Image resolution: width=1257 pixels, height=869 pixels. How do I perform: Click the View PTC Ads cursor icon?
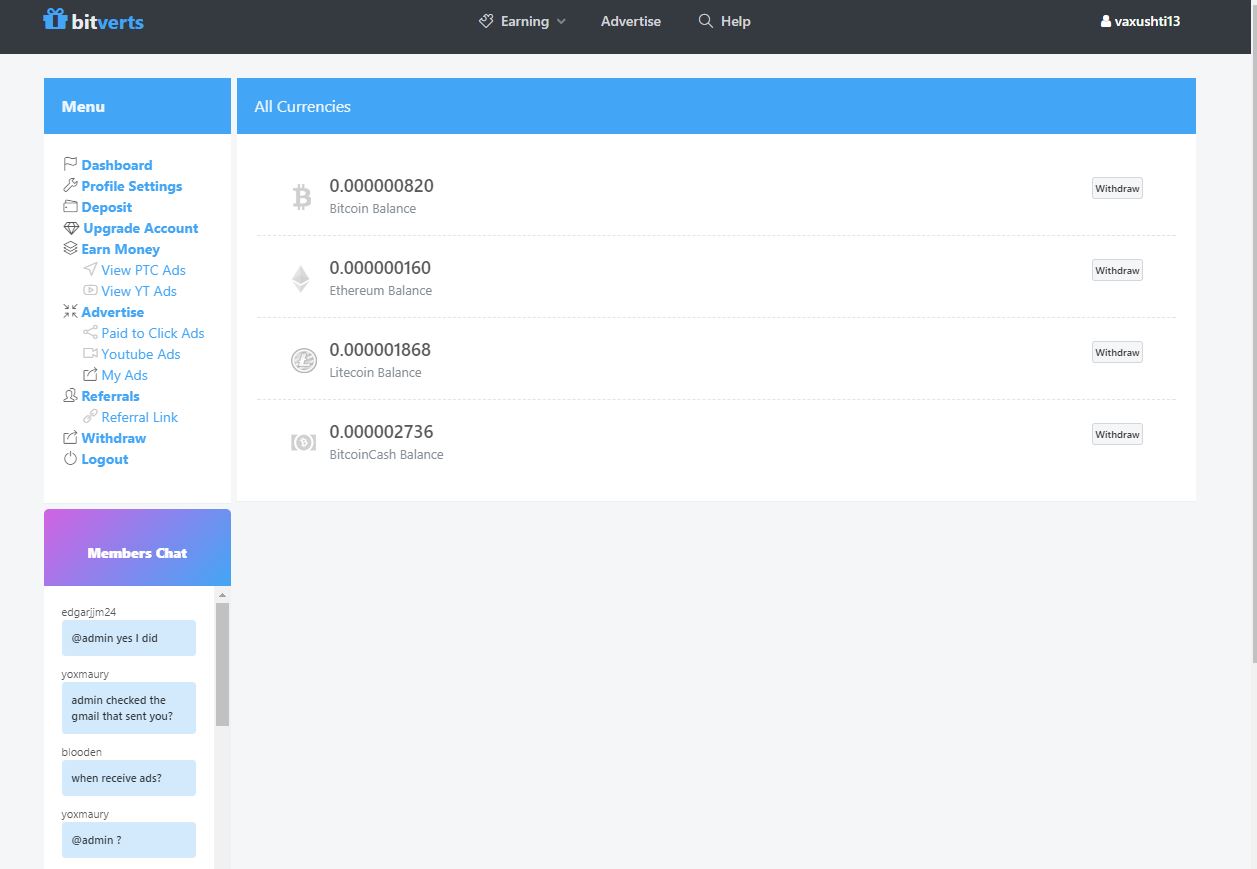click(90, 270)
